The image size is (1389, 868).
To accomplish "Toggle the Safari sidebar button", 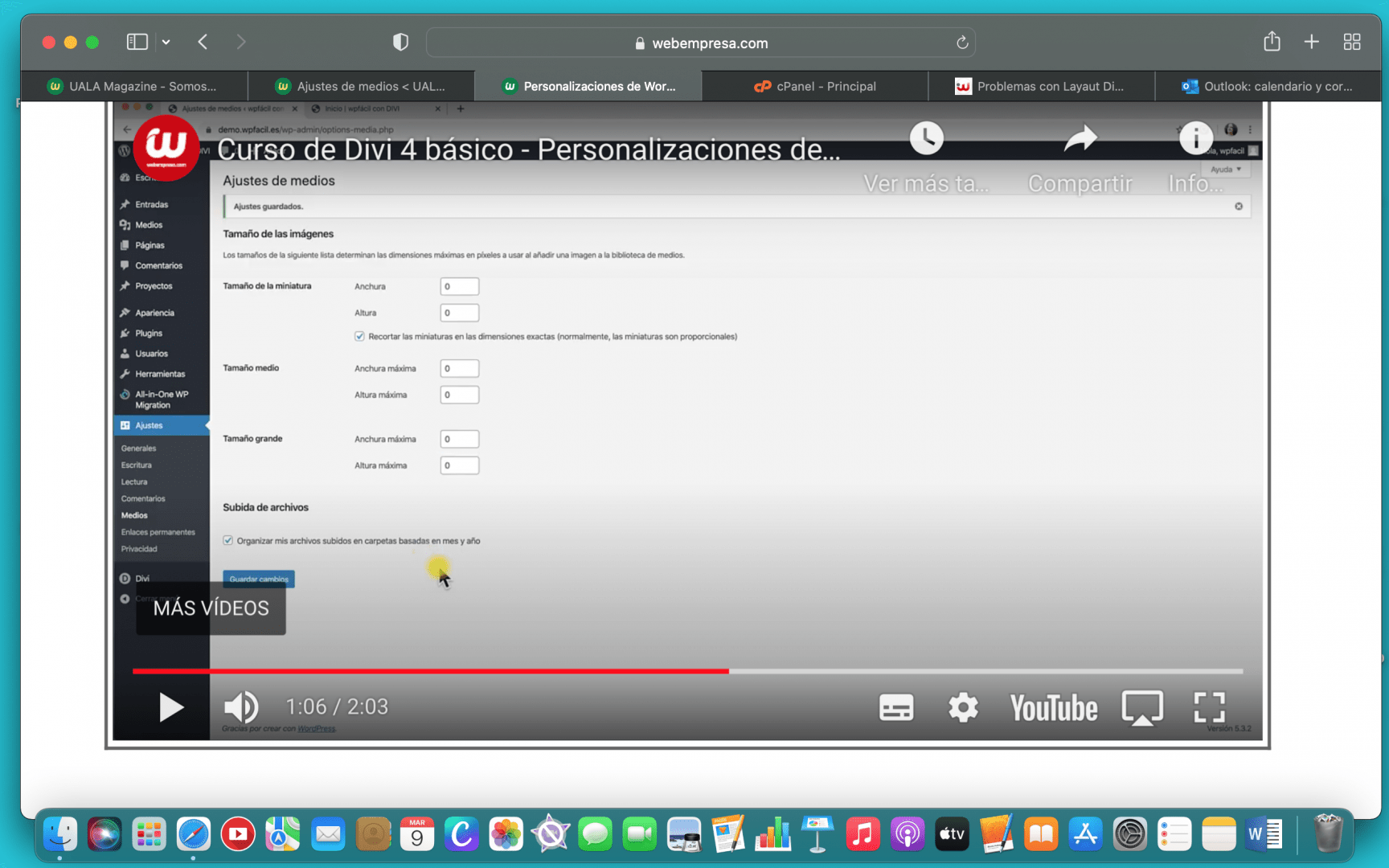I will coord(137,42).
